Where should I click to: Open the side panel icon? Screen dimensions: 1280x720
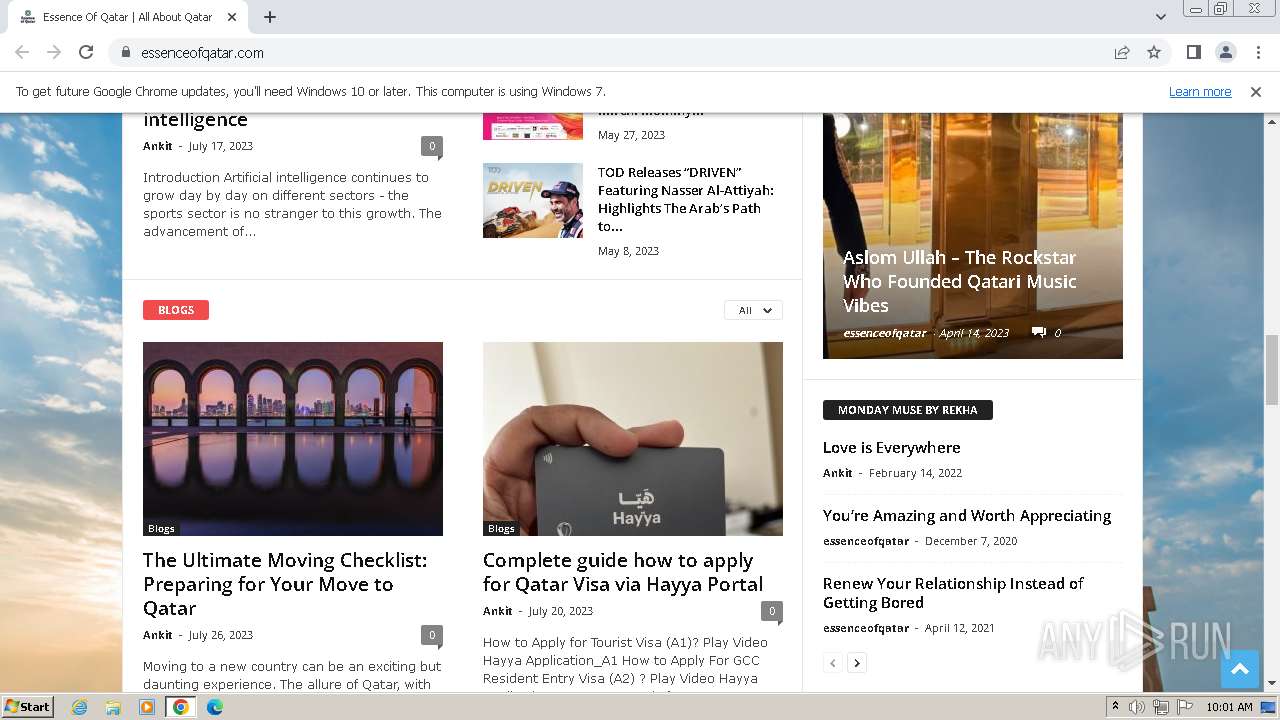[x=1193, y=52]
